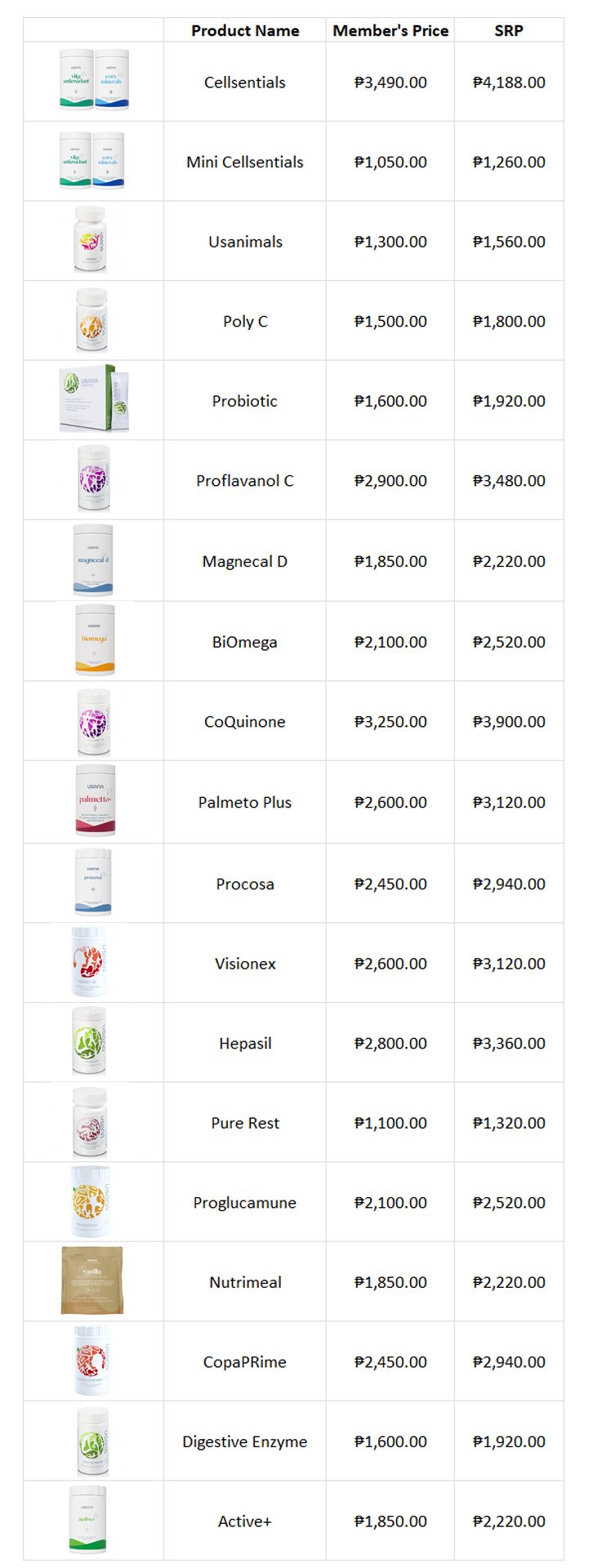This screenshot has width=593, height=1568.
Task: Click the "Product Name" column header
Action: pyautogui.click(x=245, y=31)
